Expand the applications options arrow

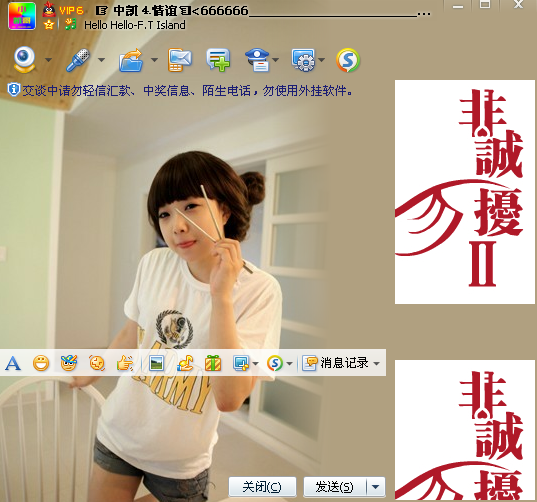coord(321,60)
